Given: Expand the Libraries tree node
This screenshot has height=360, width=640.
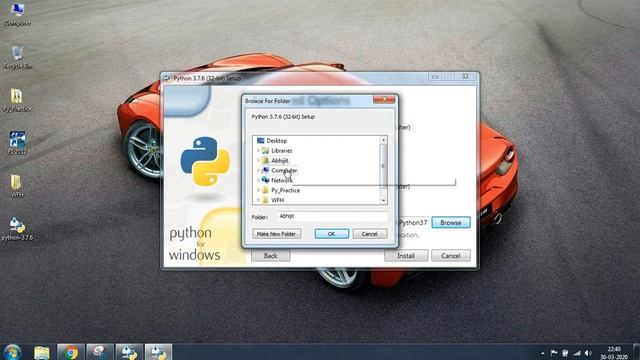Looking at the screenshot, I should click(258, 151).
